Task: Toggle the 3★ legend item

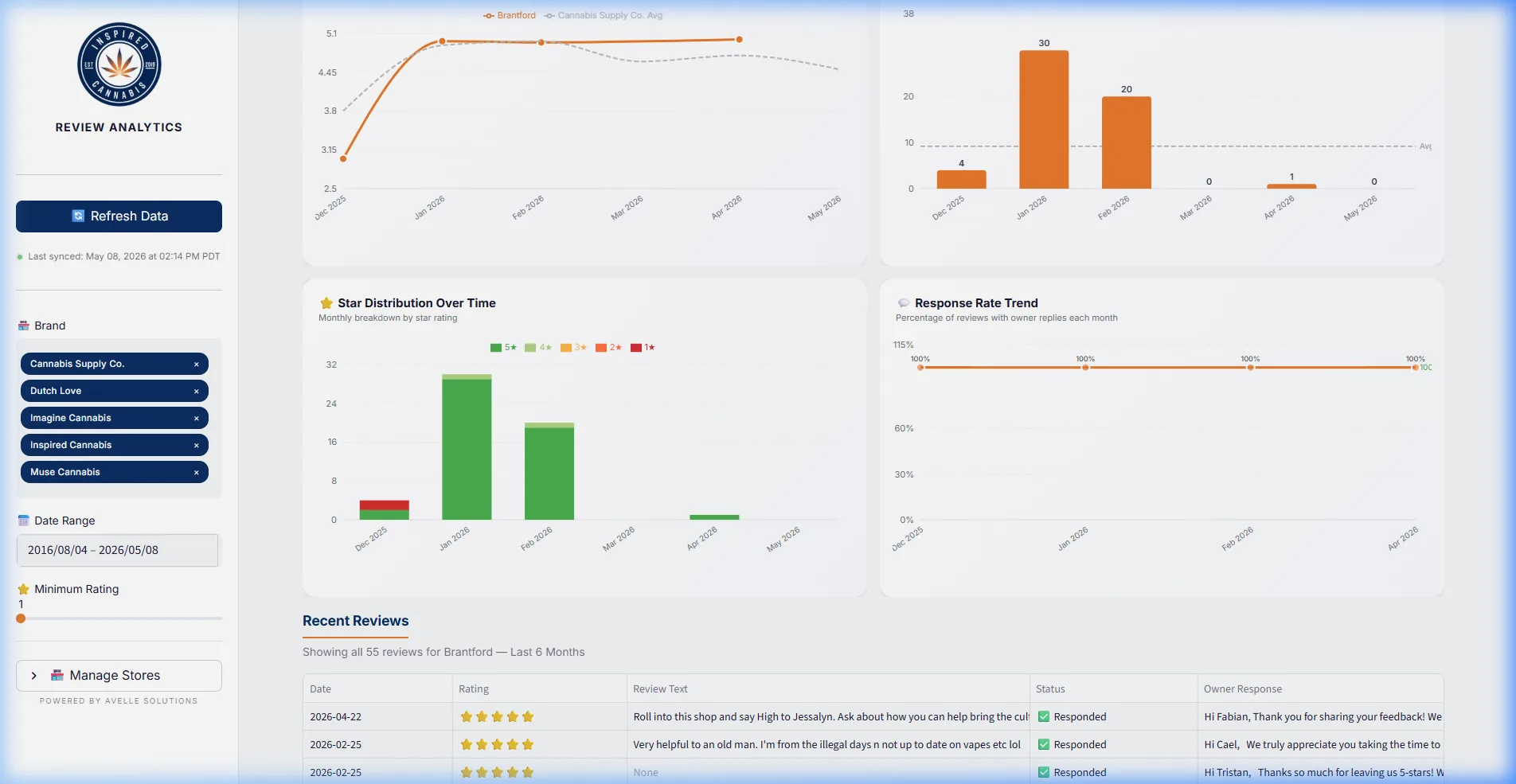Action: coord(573,348)
